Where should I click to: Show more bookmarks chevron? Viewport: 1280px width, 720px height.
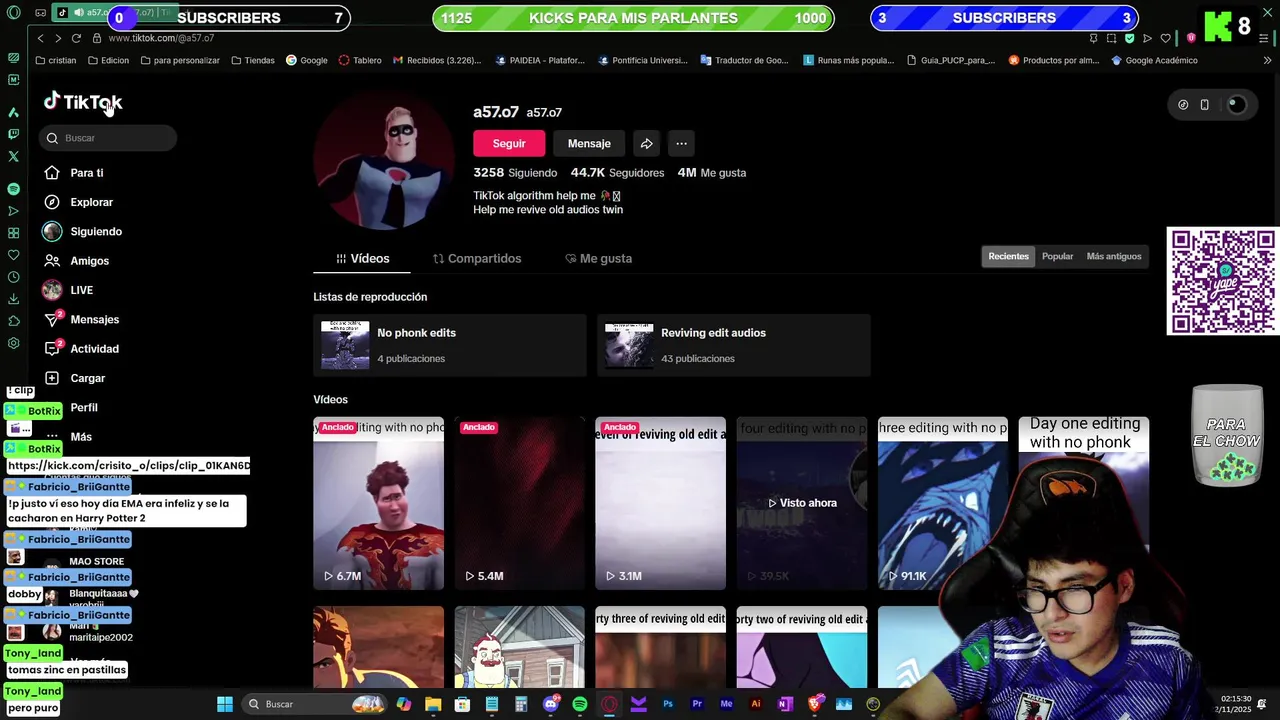pos(1267,60)
